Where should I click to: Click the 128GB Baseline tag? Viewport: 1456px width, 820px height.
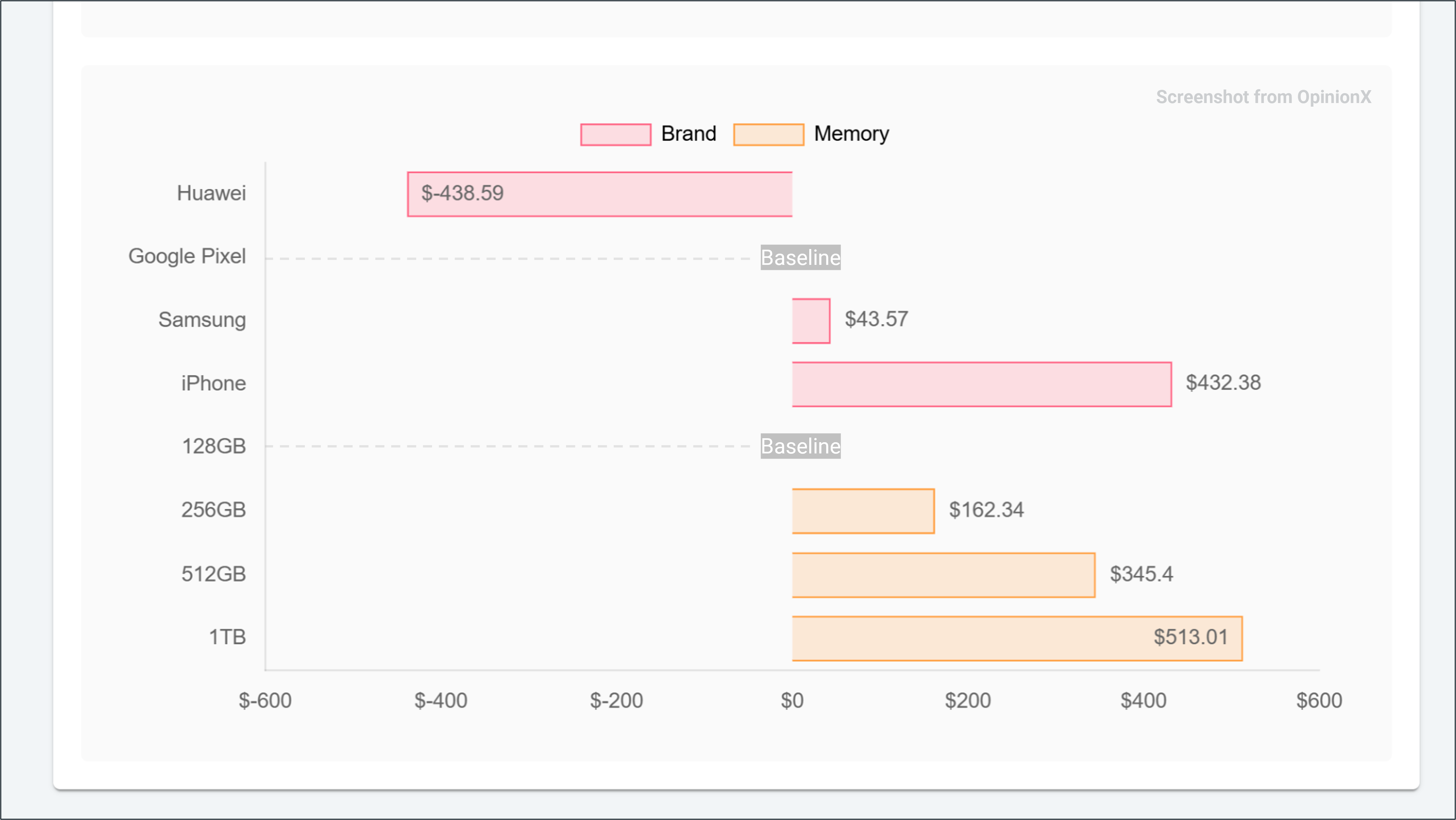[x=800, y=446]
